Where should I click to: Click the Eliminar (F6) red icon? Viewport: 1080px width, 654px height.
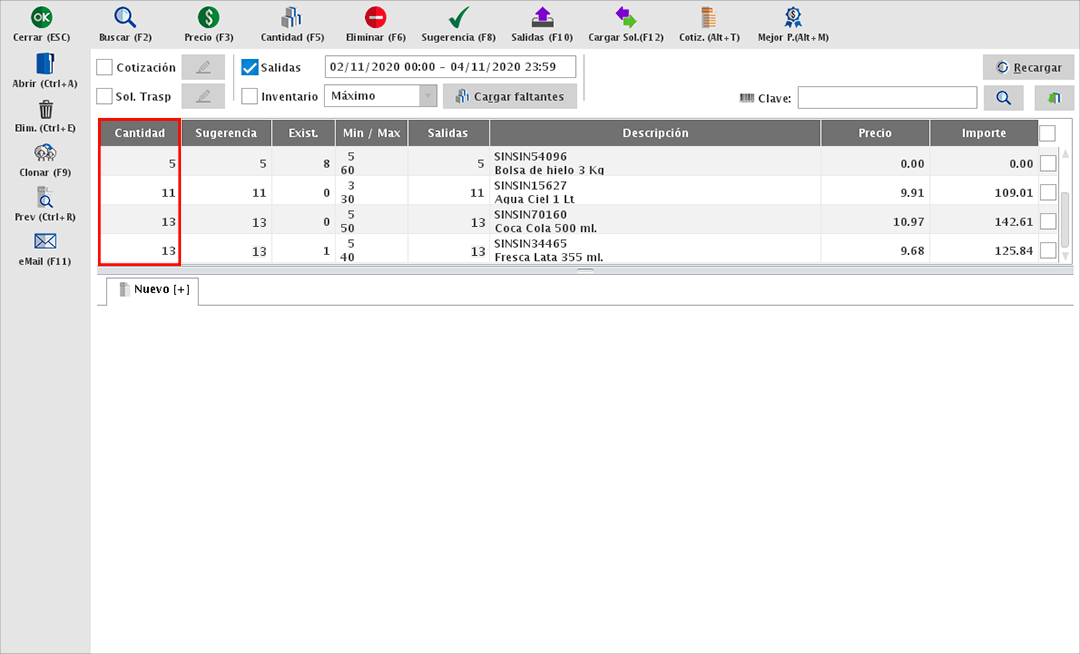[x=375, y=18]
